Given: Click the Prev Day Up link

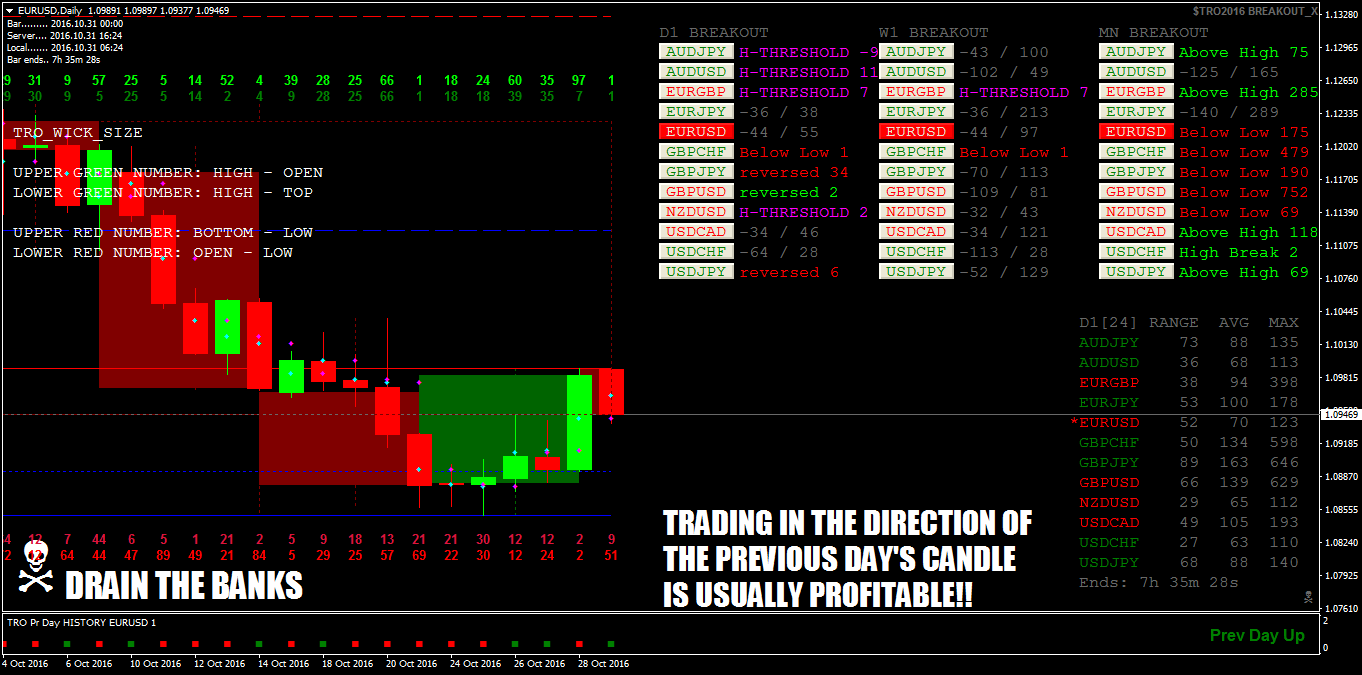Looking at the screenshot, I should pos(1257,634).
